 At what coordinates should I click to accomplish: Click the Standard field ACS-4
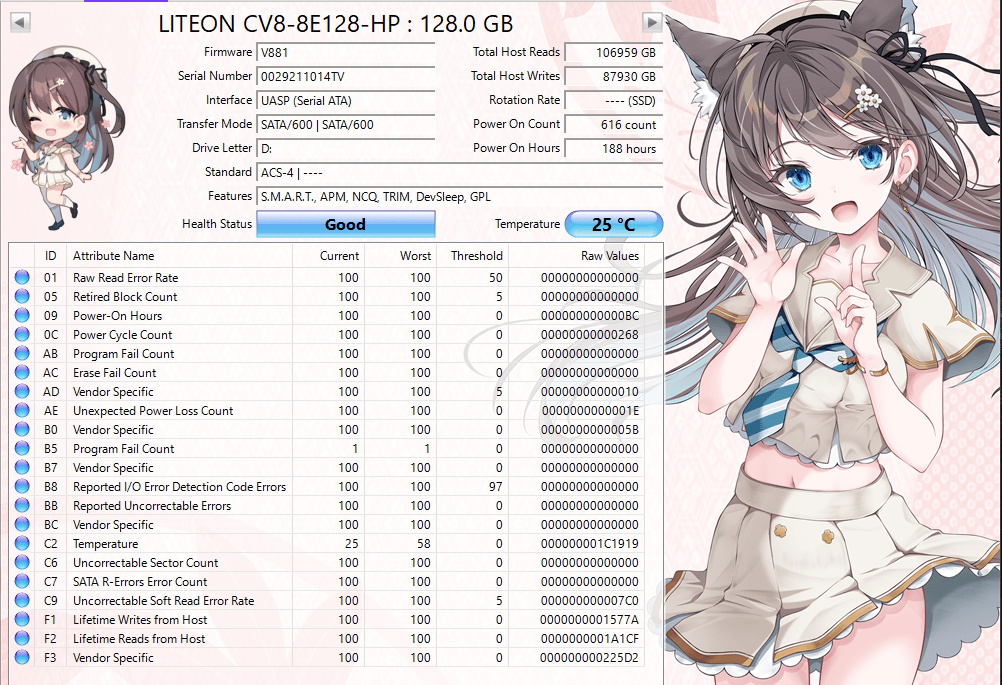(x=459, y=173)
